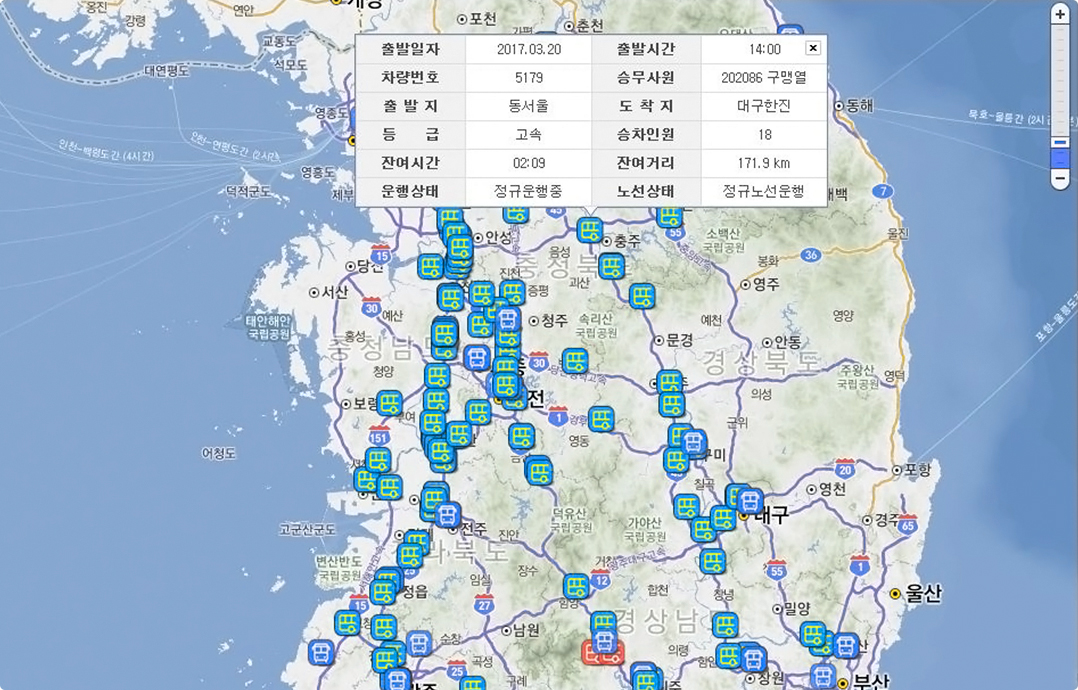Click the remaining distance 171.9 km

click(x=764, y=163)
